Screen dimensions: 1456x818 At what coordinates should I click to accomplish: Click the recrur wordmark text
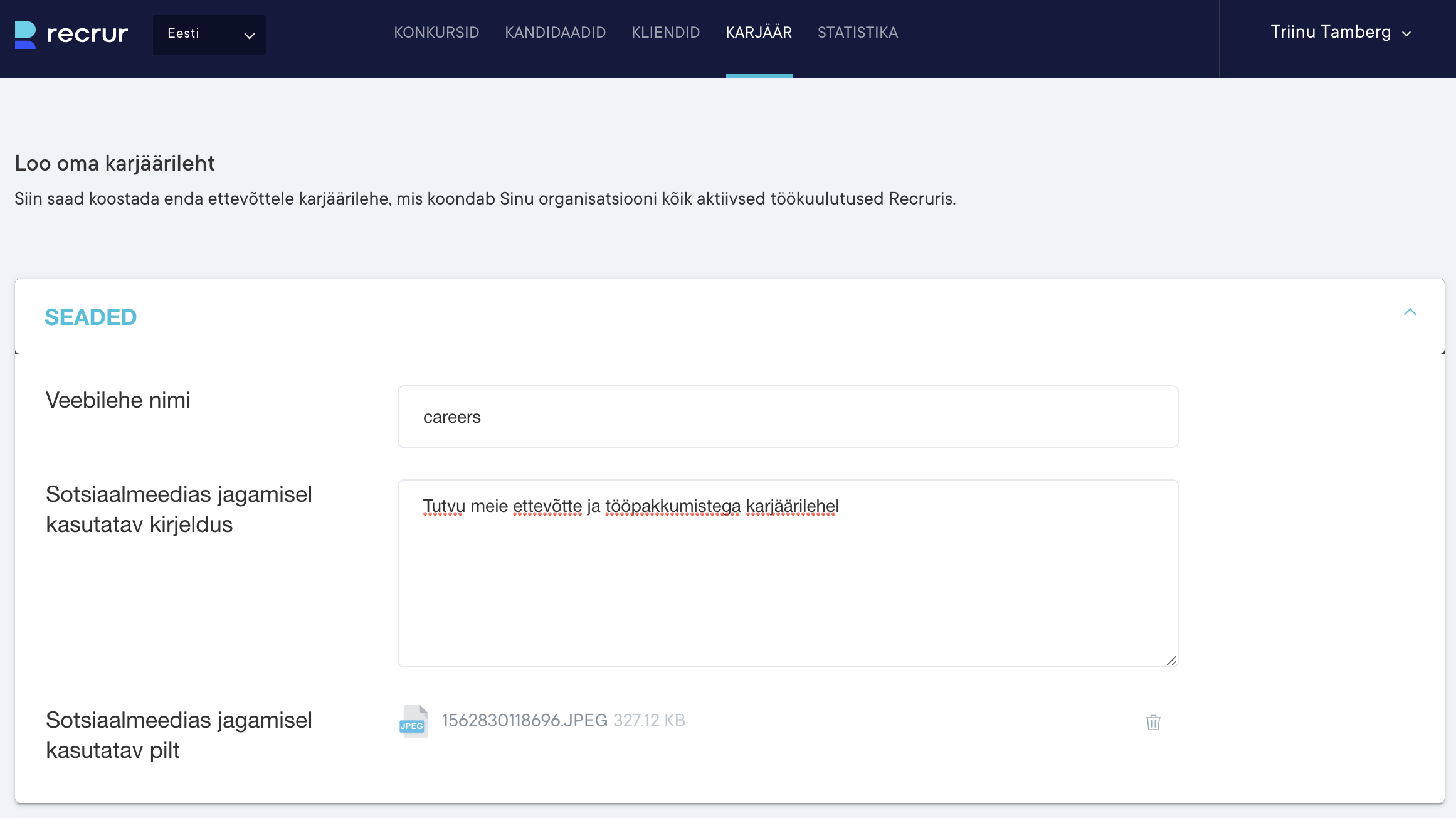click(x=87, y=34)
